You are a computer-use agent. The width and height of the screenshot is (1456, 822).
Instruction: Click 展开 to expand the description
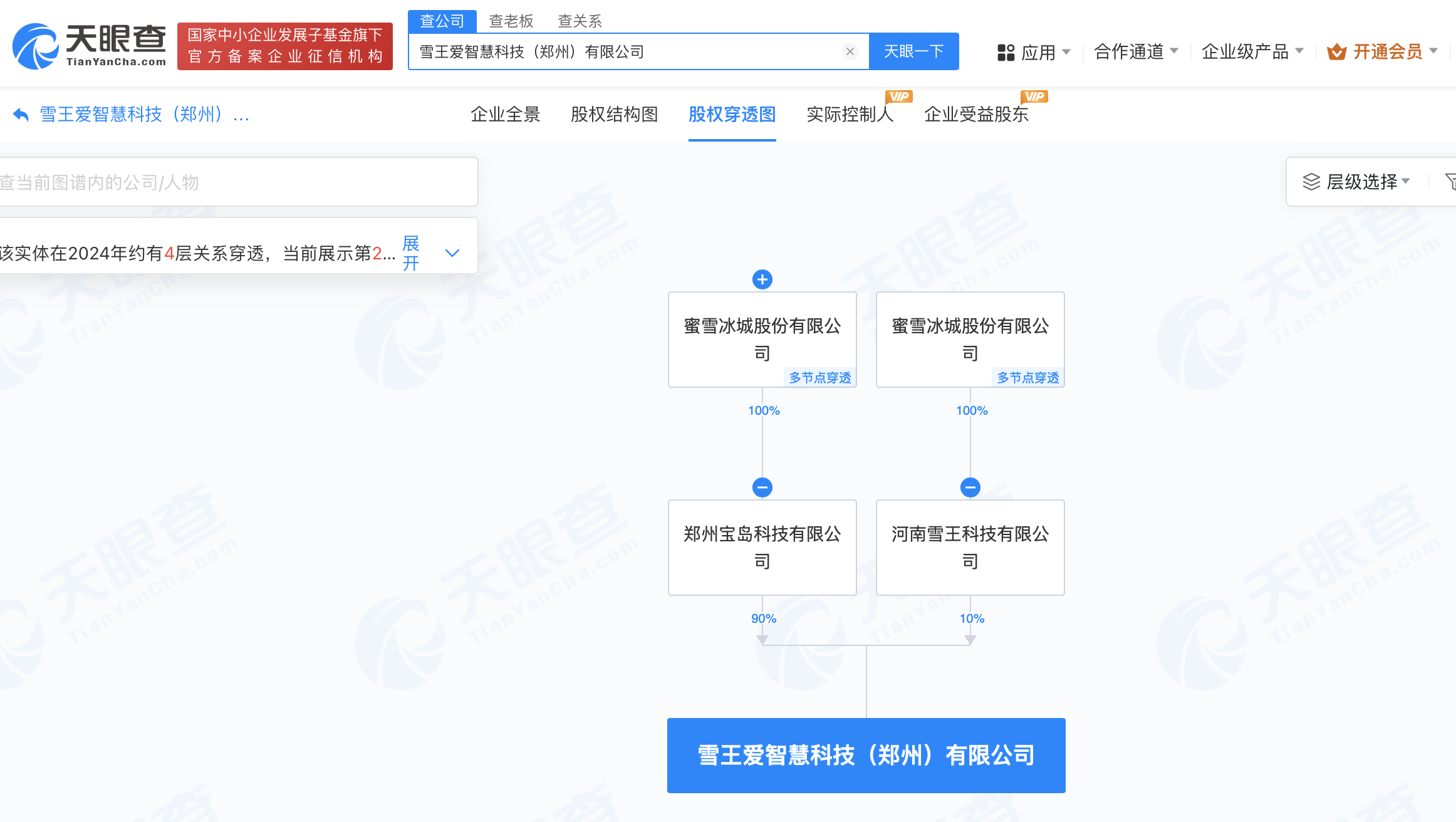[x=411, y=253]
